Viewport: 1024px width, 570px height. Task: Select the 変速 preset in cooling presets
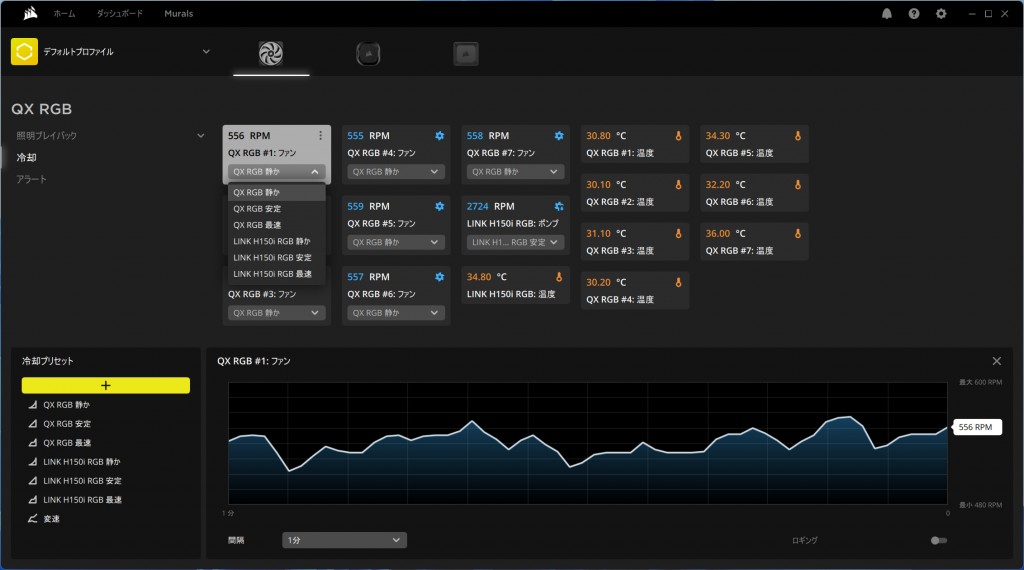pos(51,518)
